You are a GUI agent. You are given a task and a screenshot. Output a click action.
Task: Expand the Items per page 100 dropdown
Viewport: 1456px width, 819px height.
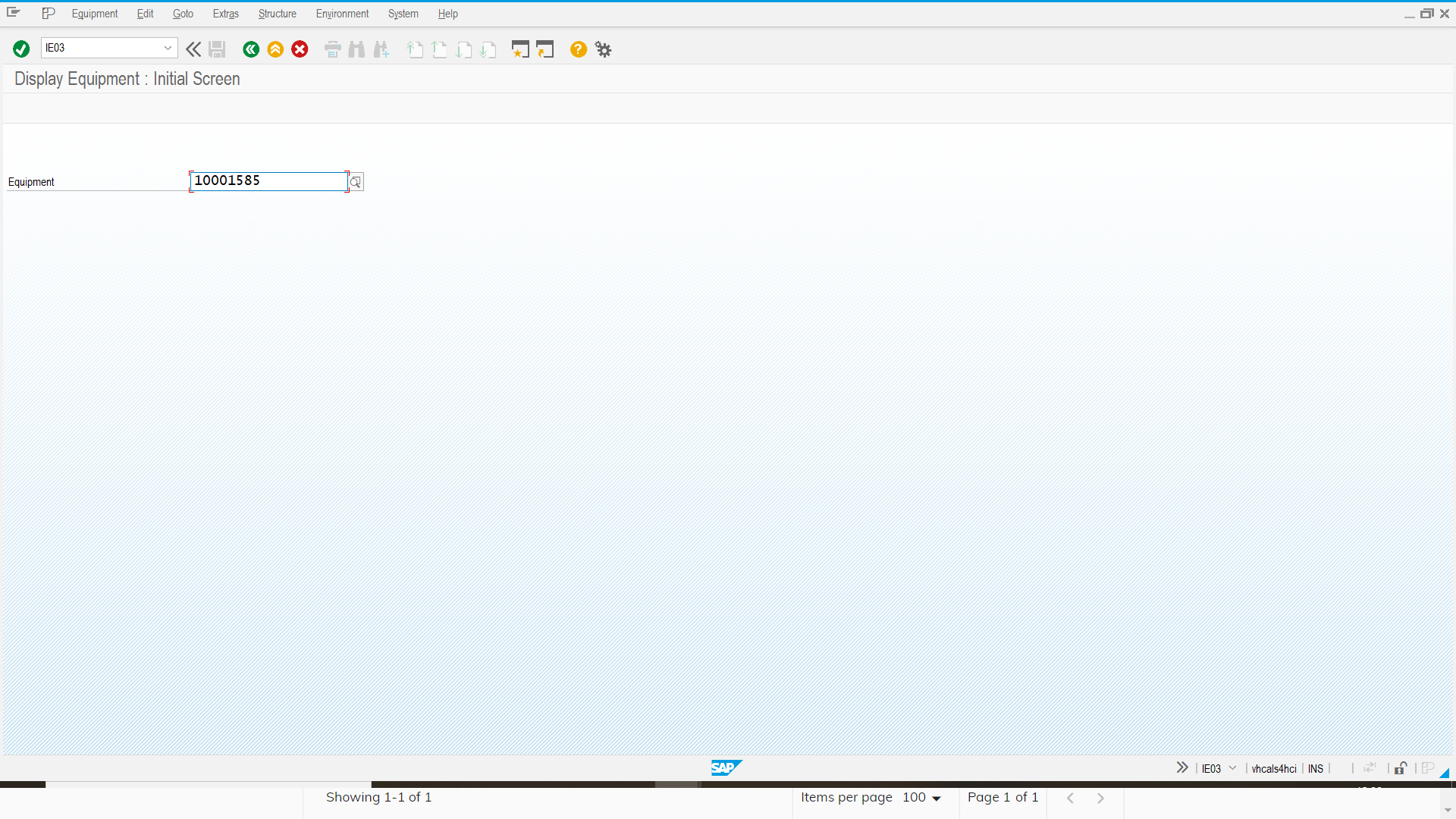pos(937,798)
